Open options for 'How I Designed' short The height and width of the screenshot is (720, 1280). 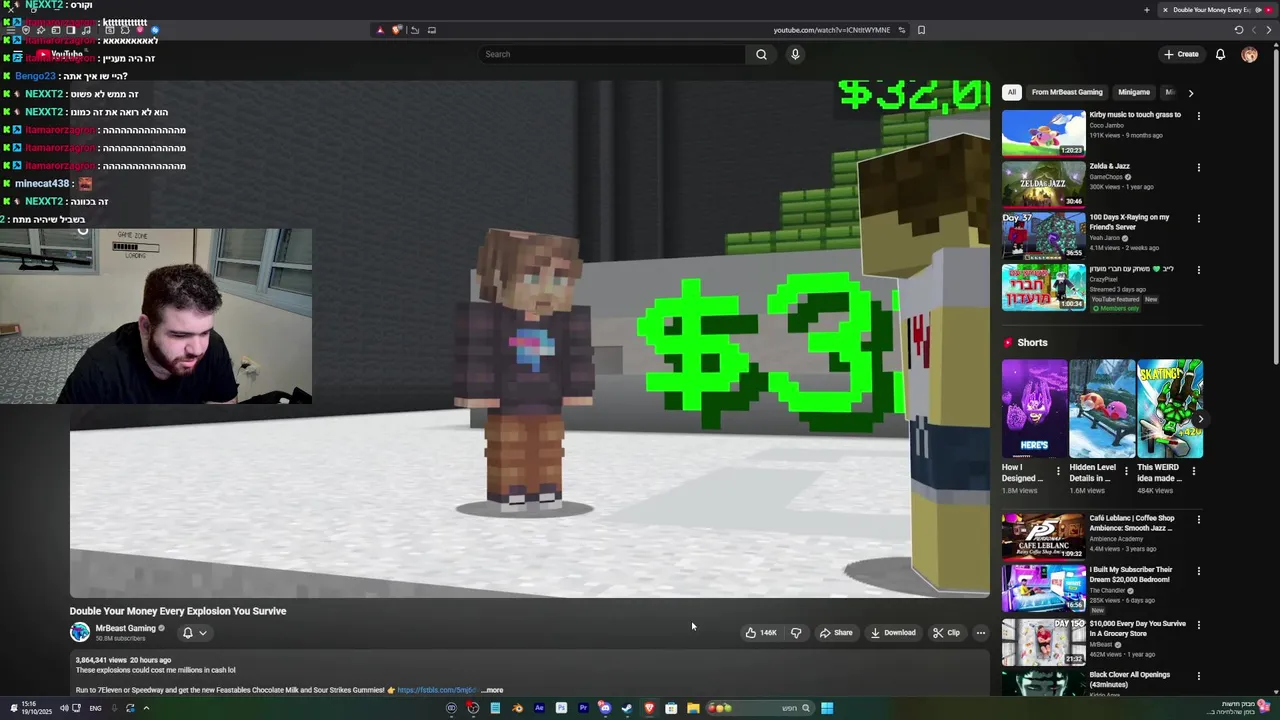1058,470
